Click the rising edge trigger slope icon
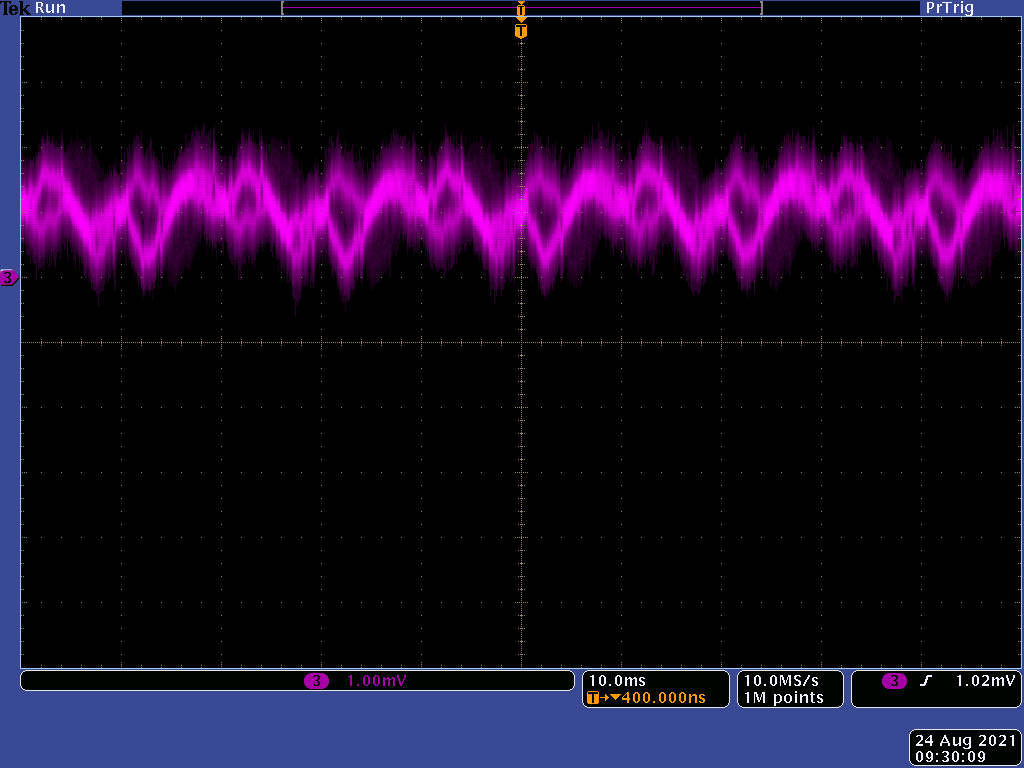 [926, 681]
